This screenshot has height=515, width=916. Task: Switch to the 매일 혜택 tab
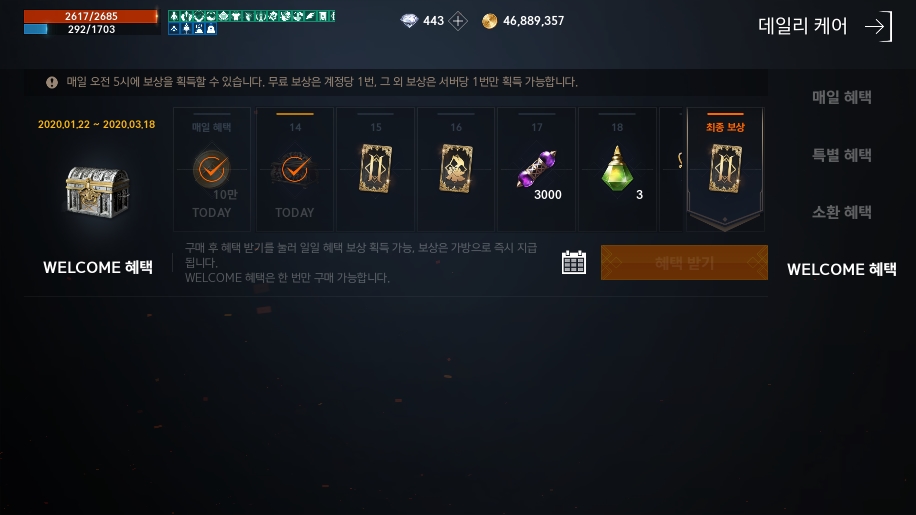click(841, 97)
